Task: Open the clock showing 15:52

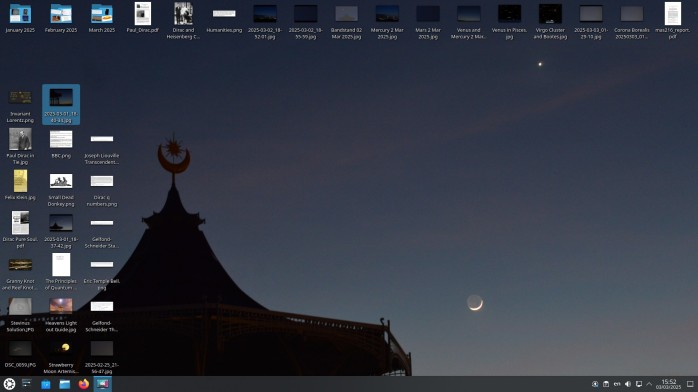Action: (668, 384)
